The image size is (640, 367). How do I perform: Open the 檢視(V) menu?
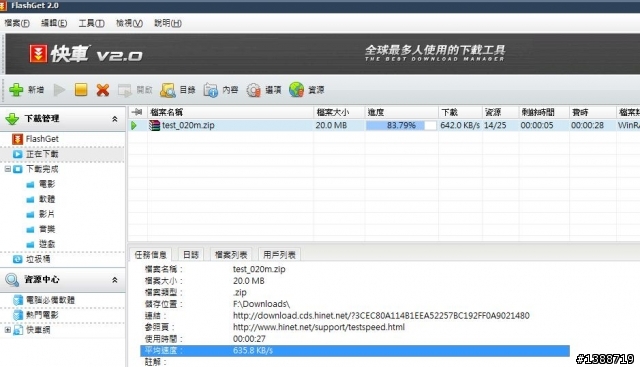click(129, 23)
